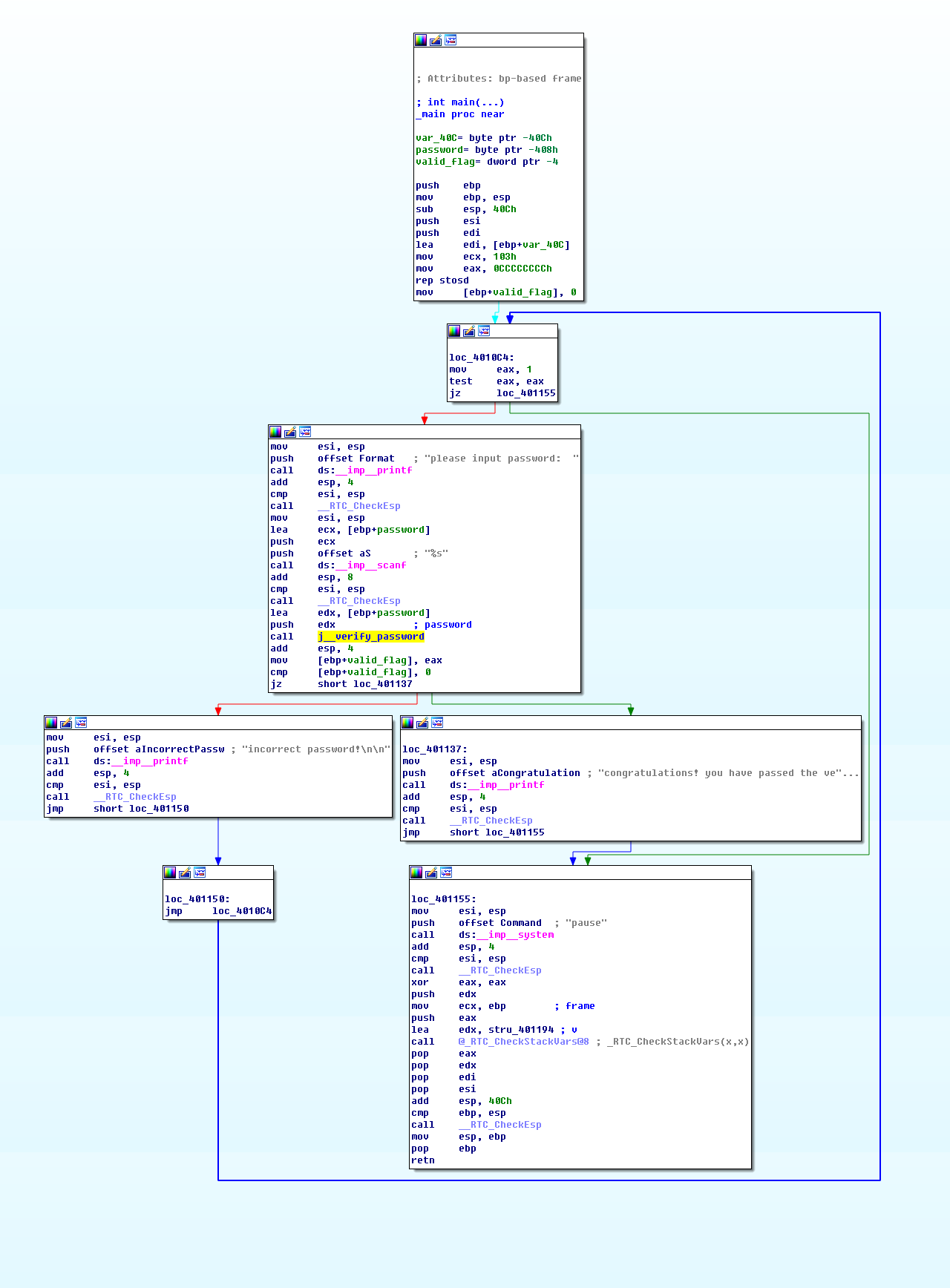
Task: Click the group nodes icon on loc_401150 block
Action: tap(200, 873)
